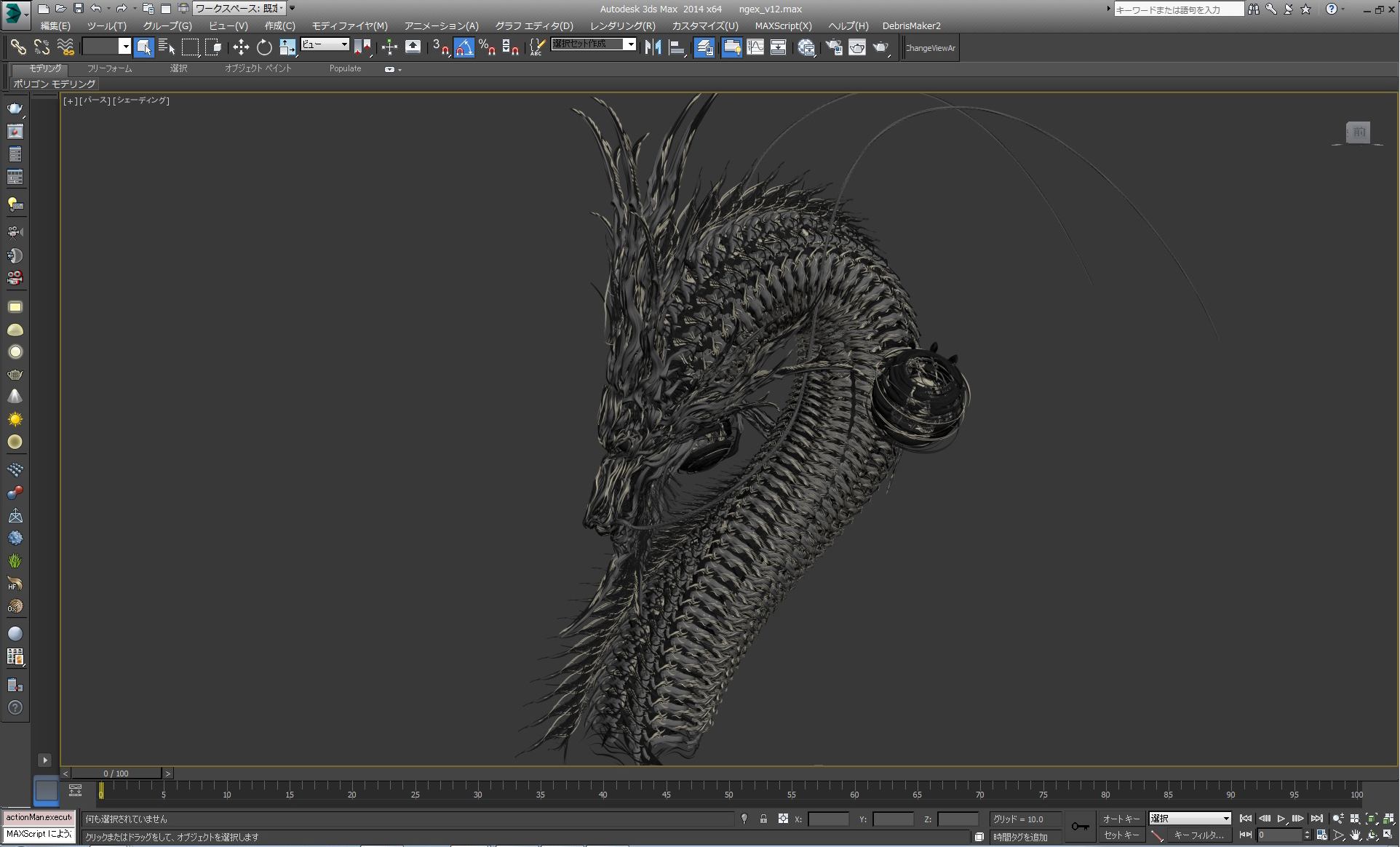Open the Schematic View

pyautogui.click(x=779, y=47)
